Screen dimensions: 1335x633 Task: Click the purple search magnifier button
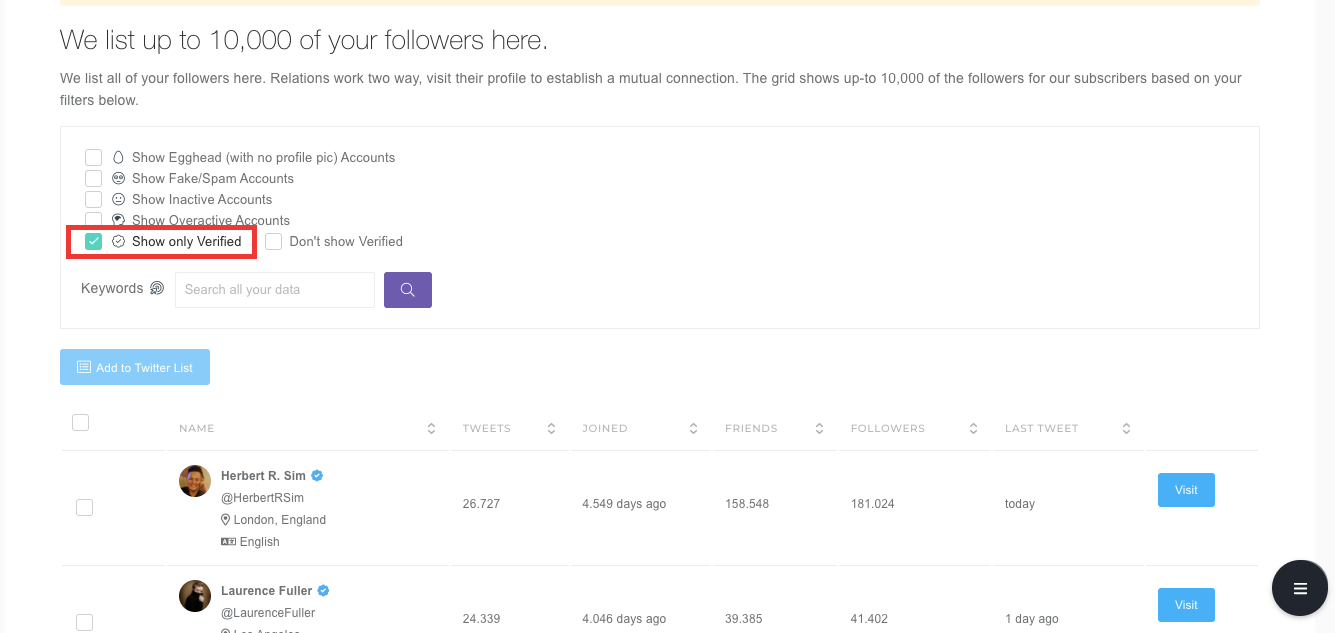(x=408, y=290)
